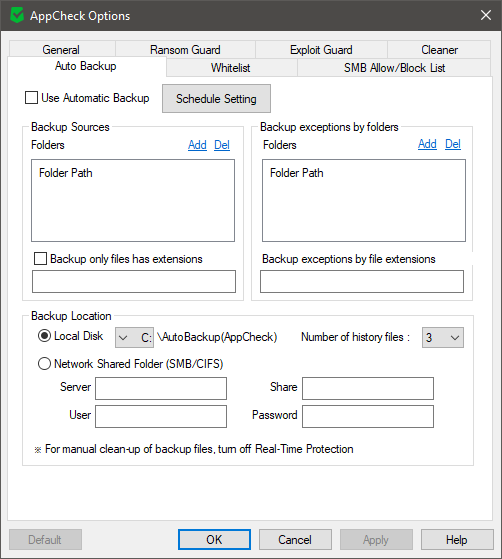Viewport: 502px width, 559px height.
Task: Click the manual clean-up note text
Action: tap(194, 449)
